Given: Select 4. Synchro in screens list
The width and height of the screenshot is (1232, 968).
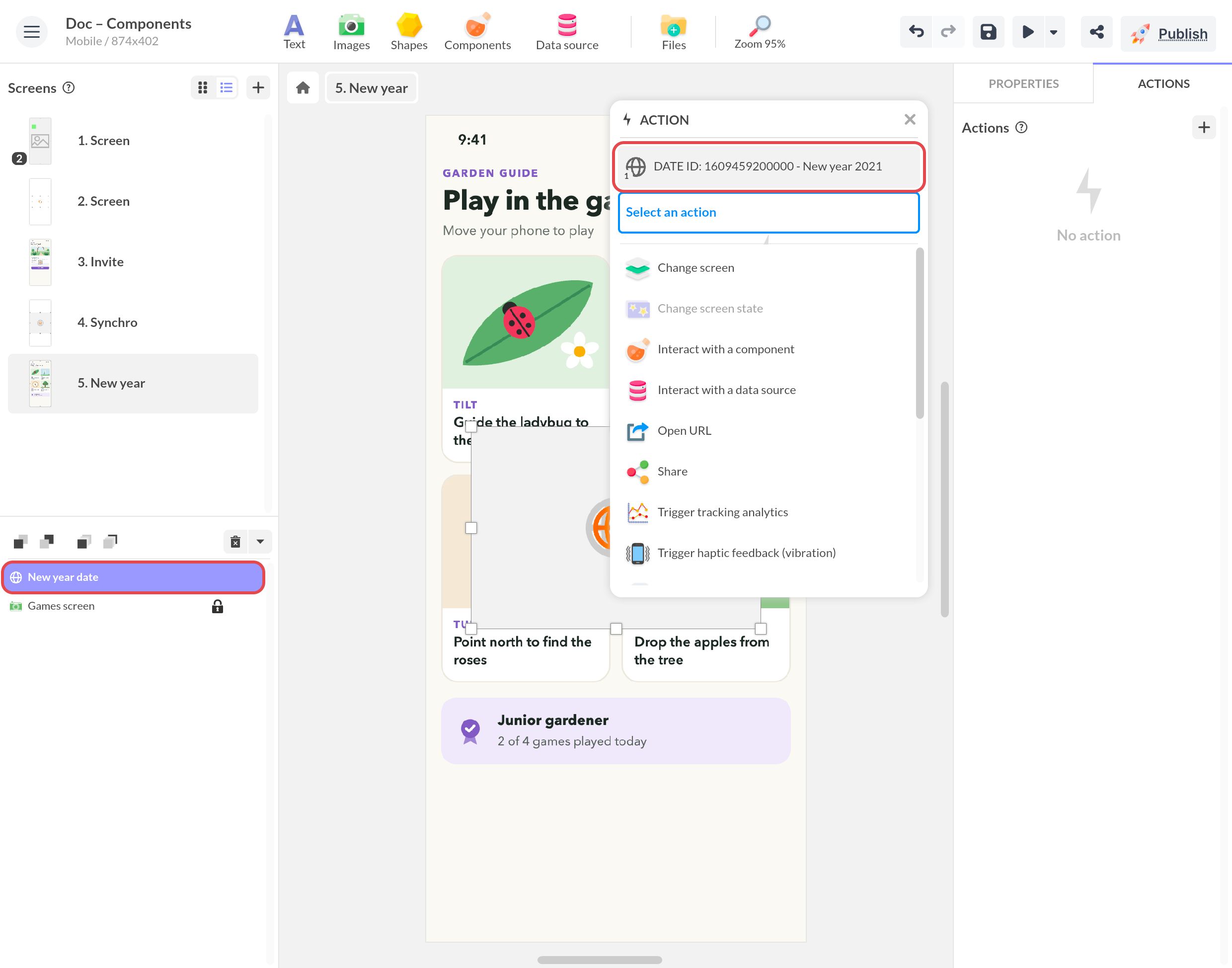Looking at the screenshot, I should 133,323.
